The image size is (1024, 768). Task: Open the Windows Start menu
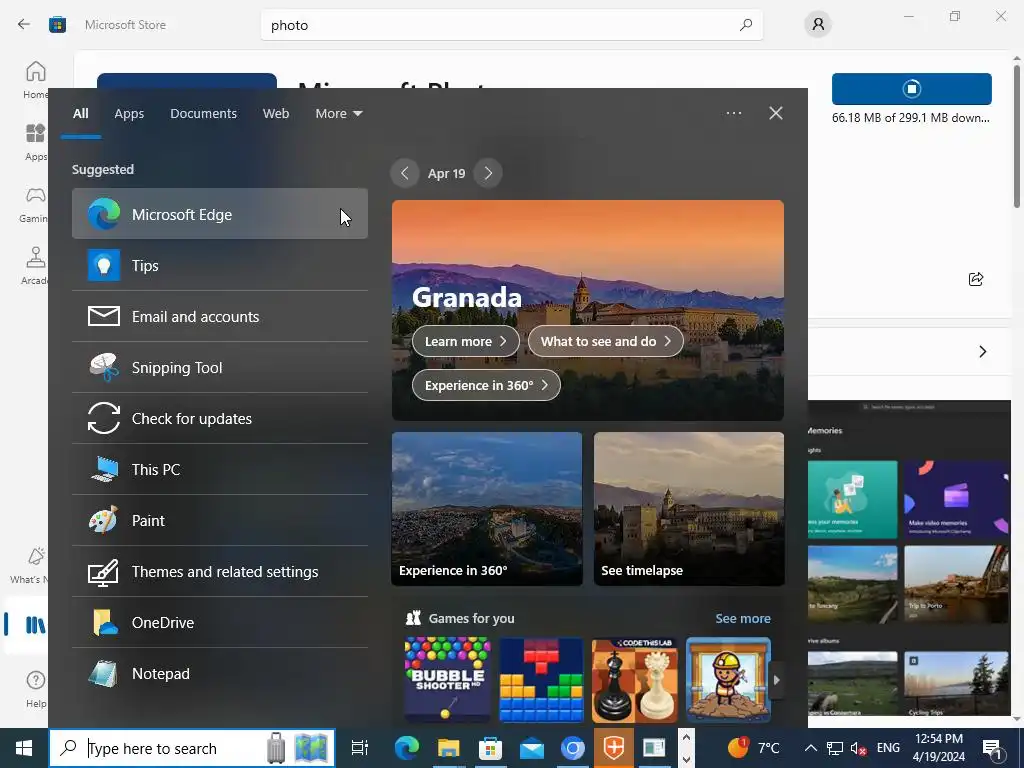point(24,748)
